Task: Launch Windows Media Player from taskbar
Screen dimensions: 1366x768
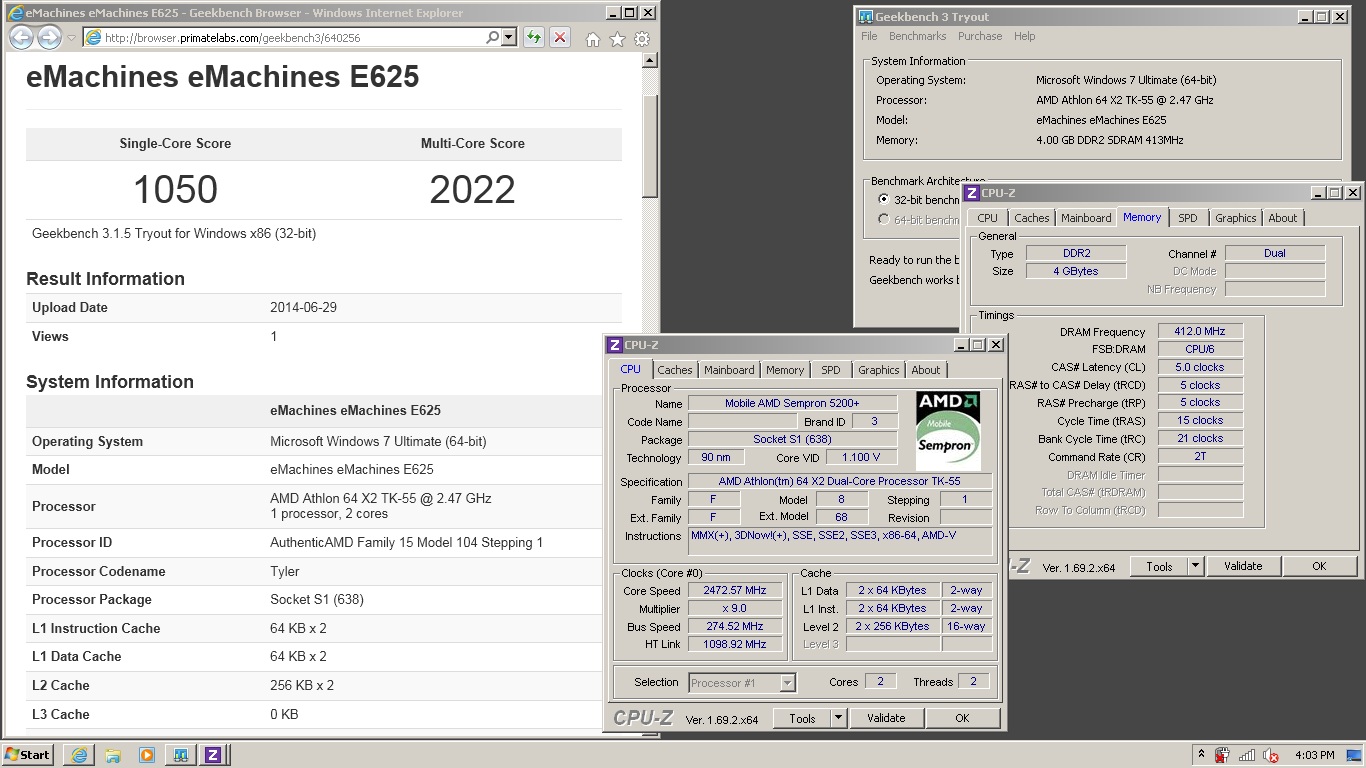Action: tap(147, 755)
